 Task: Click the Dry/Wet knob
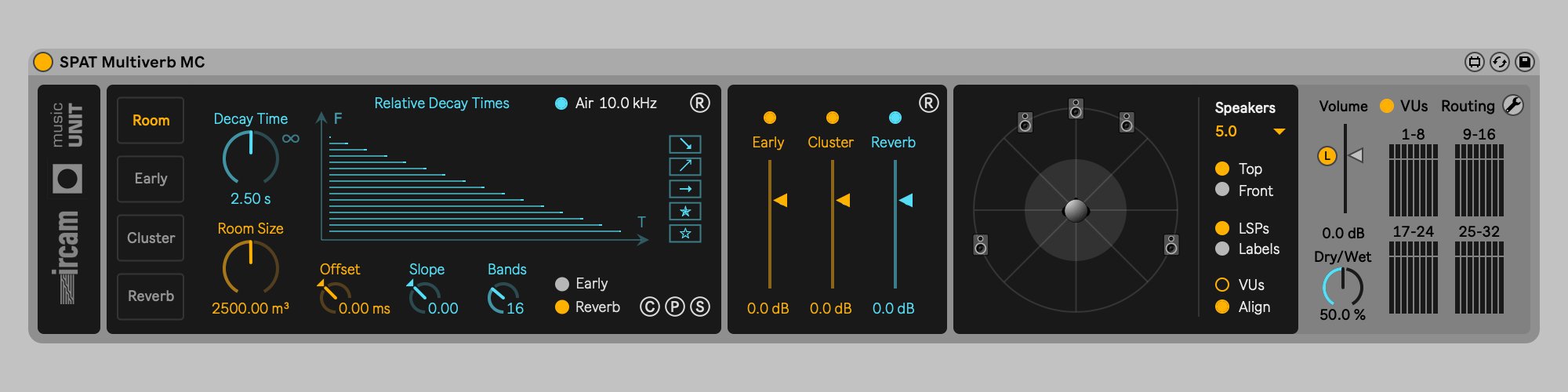point(1343,287)
